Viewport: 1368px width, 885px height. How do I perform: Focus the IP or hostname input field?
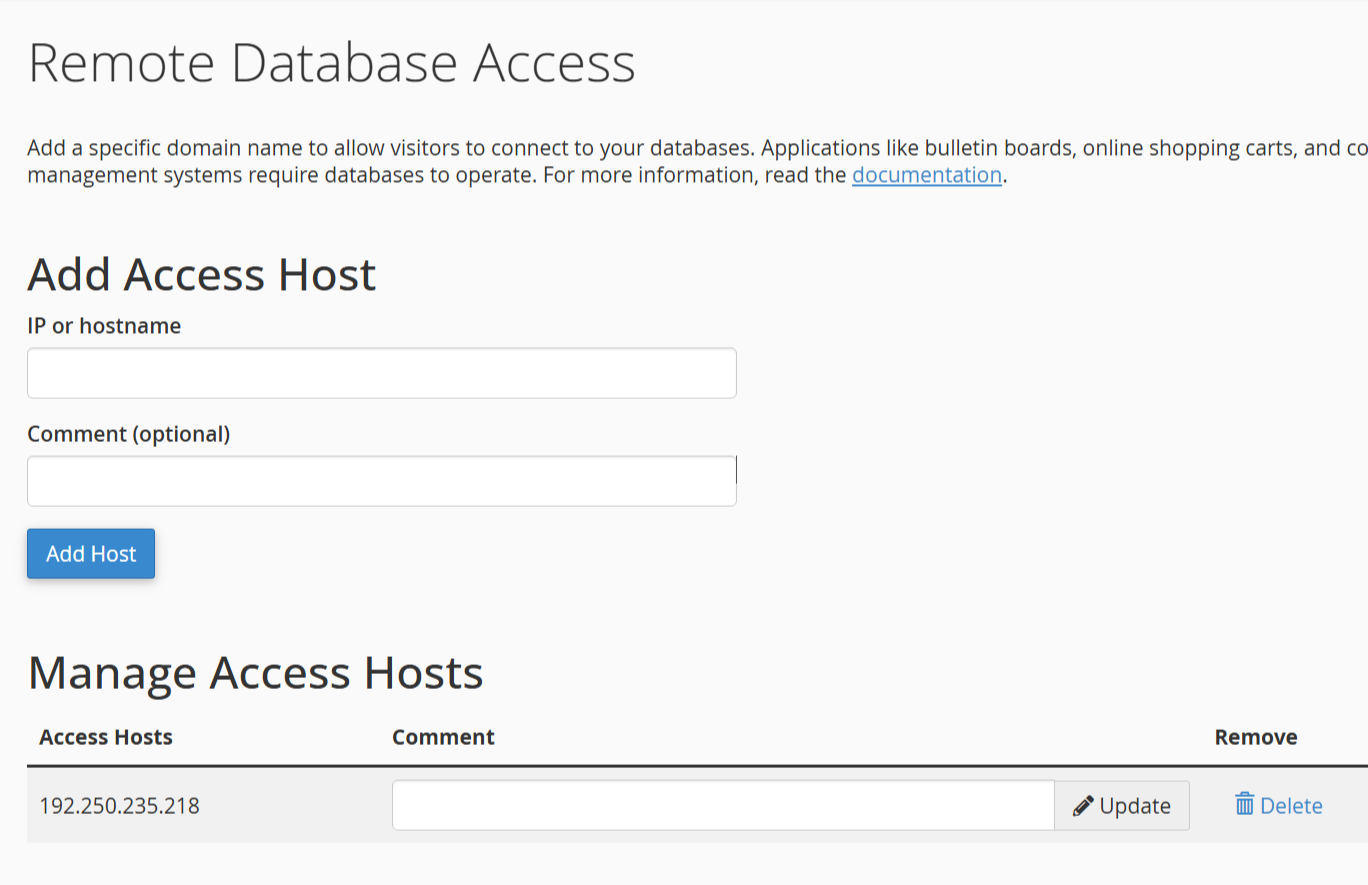click(x=380, y=372)
